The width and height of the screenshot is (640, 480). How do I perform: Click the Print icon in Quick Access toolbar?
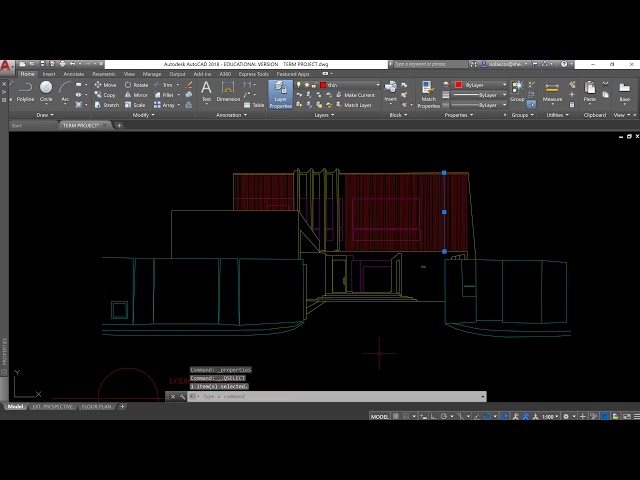point(62,64)
